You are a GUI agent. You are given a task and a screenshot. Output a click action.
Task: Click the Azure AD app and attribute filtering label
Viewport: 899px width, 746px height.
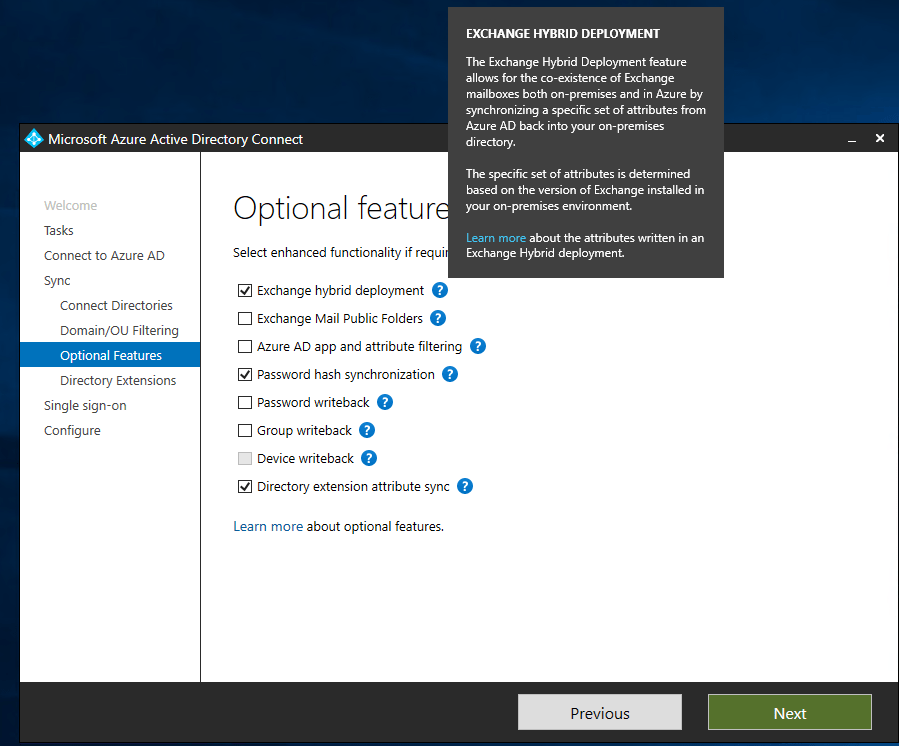click(x=359, y=346)
